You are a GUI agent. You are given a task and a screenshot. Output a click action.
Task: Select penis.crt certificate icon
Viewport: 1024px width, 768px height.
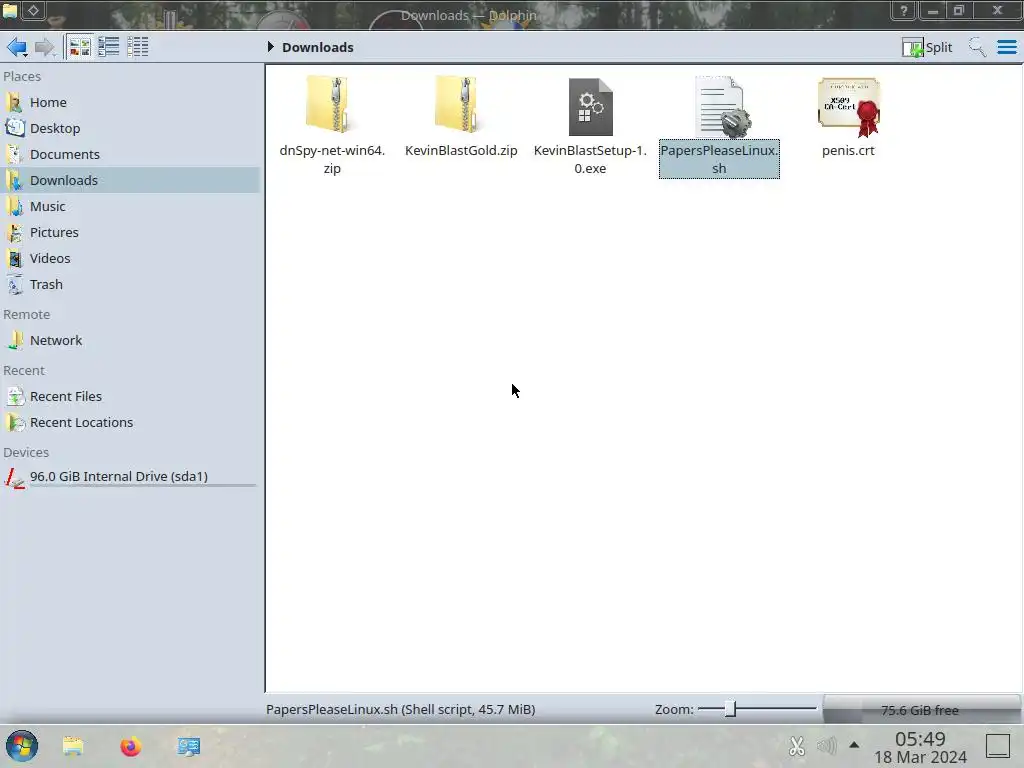(x=848, y=106)
